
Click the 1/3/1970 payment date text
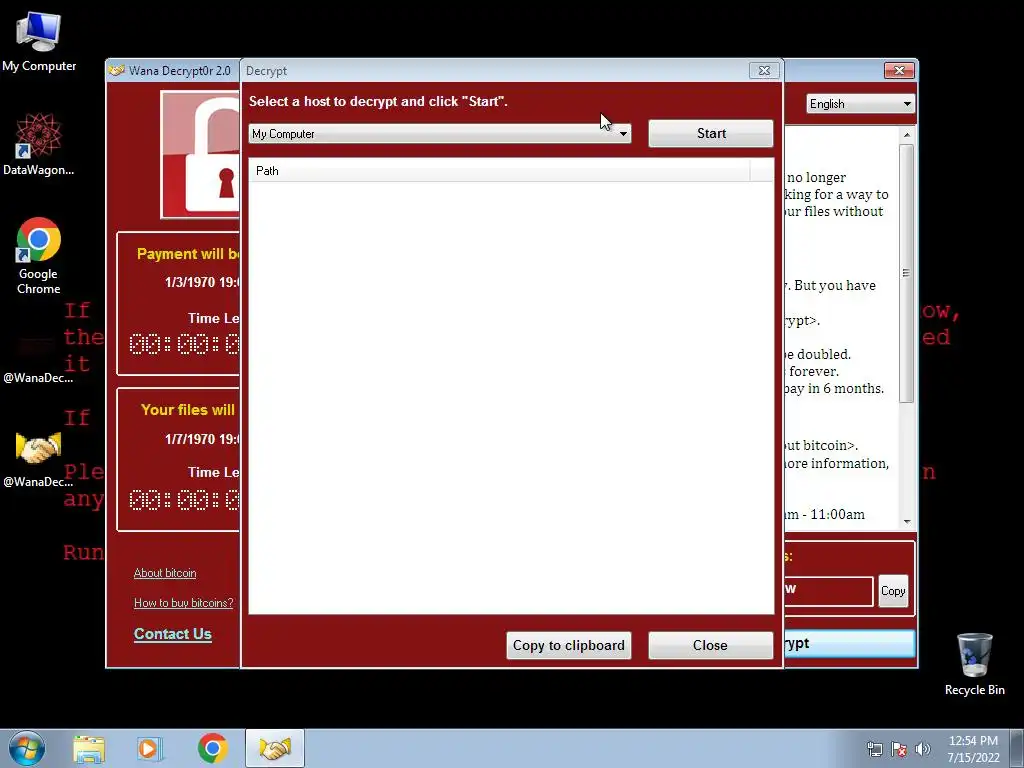pyautogui.click(x=202, y=282)
